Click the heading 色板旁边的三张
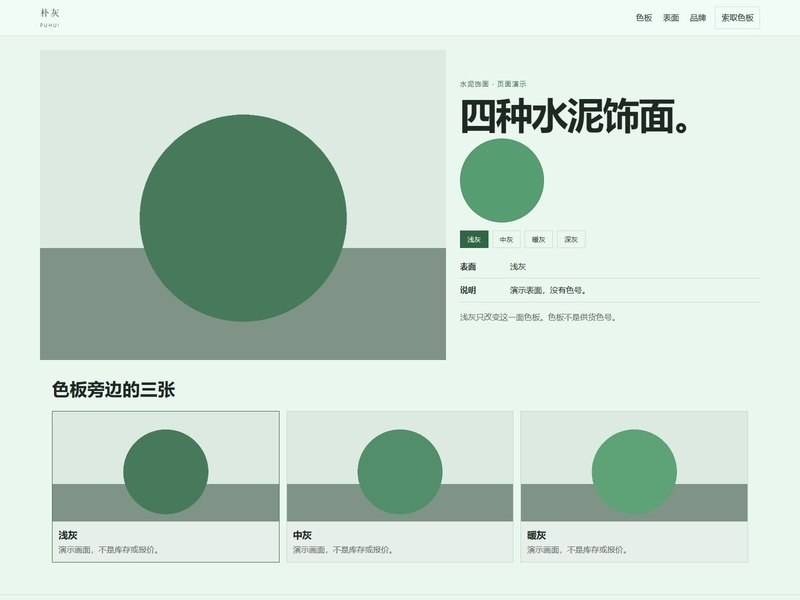 pyautogui.click(x=113, y=389)
